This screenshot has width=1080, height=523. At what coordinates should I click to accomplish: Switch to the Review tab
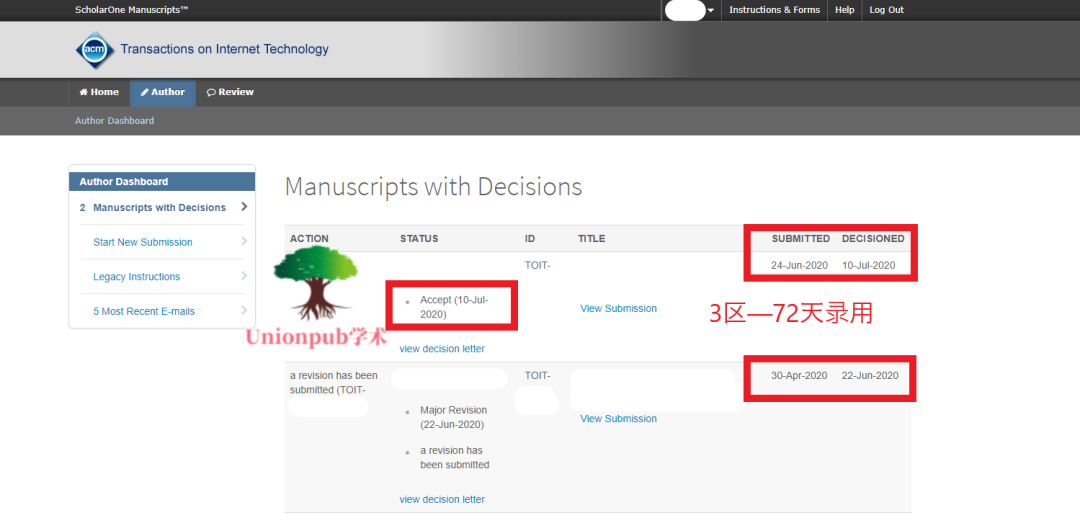(x=230, y=92)
